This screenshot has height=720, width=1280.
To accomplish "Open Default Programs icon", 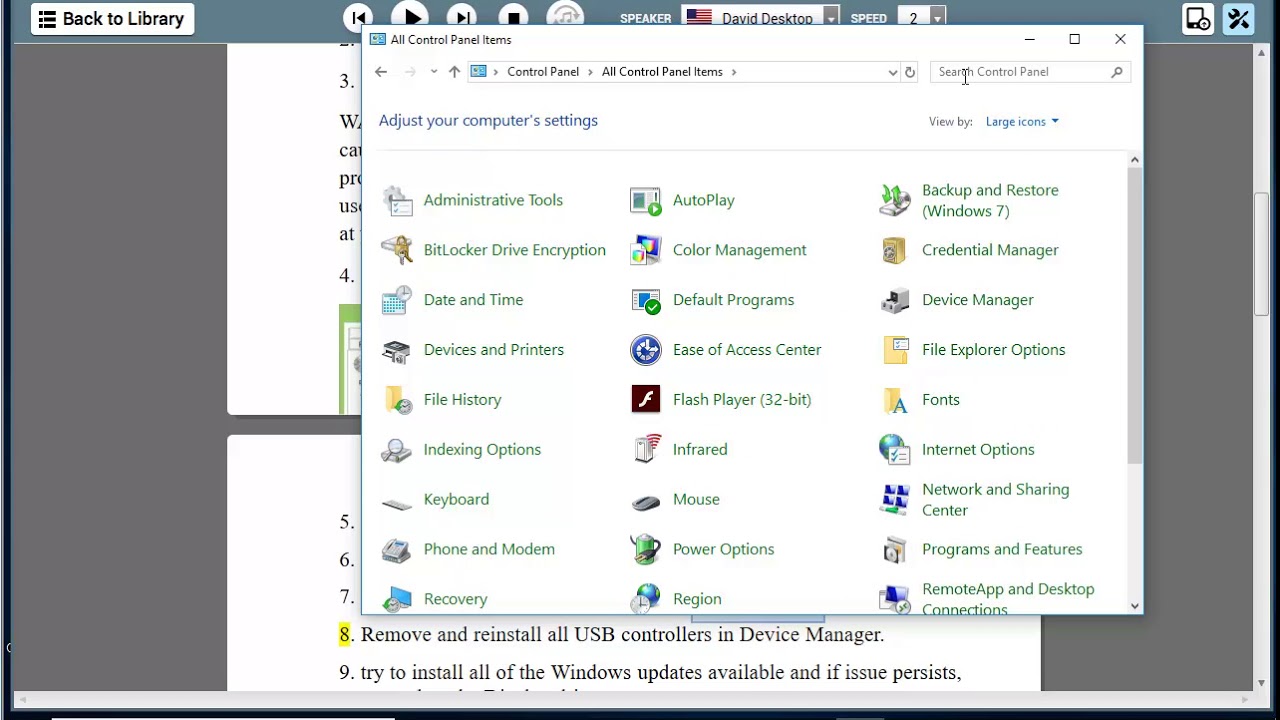I will (x=646, y=300).
